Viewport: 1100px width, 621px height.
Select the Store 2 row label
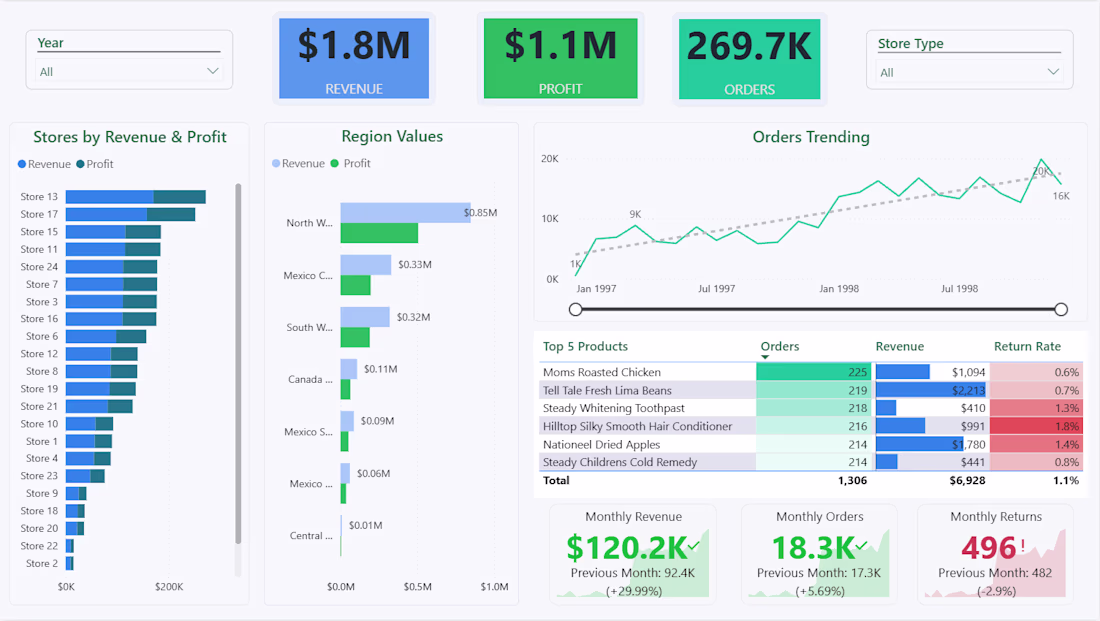[x=41, y=563]
